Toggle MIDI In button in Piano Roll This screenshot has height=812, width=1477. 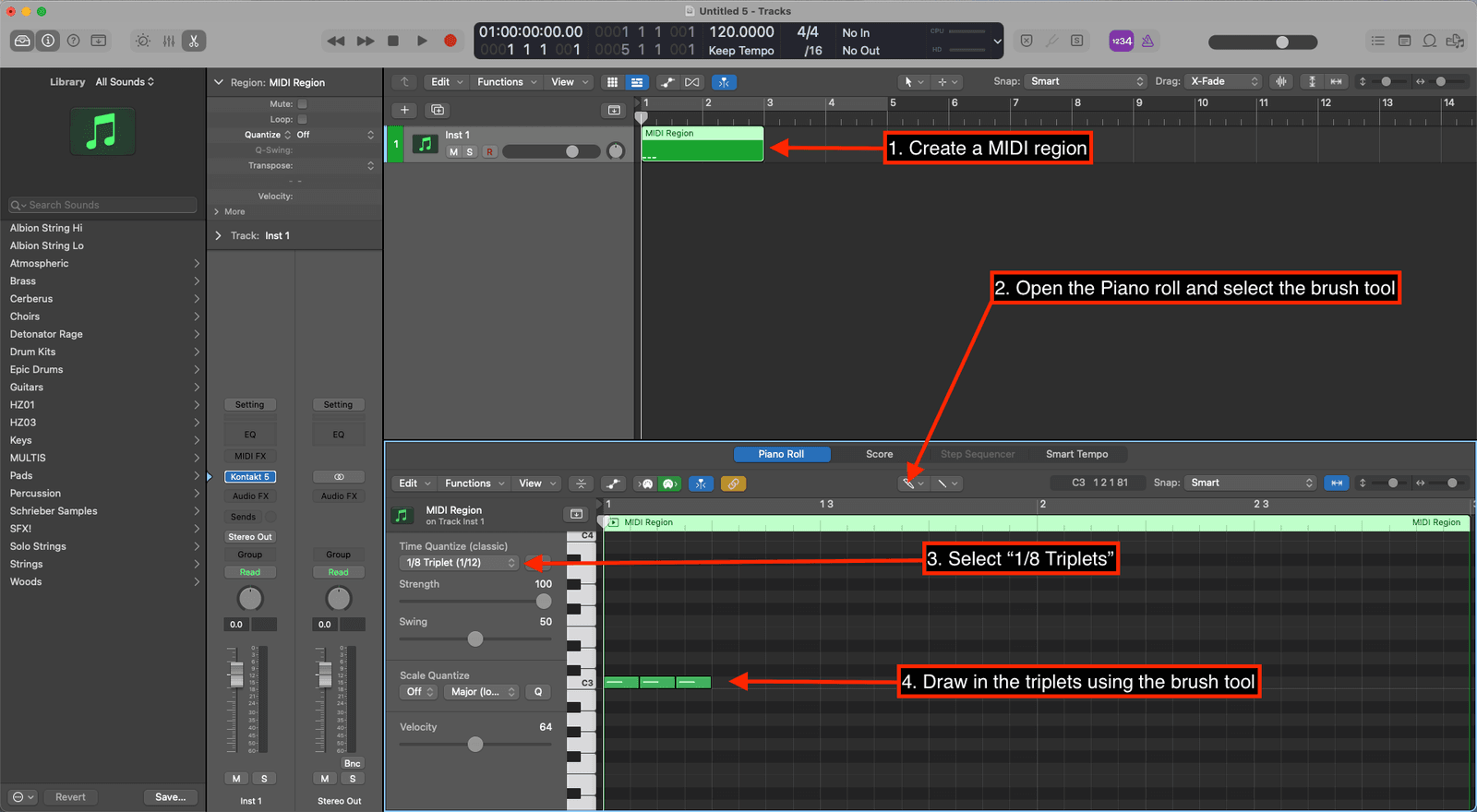[x=646, y=484]
